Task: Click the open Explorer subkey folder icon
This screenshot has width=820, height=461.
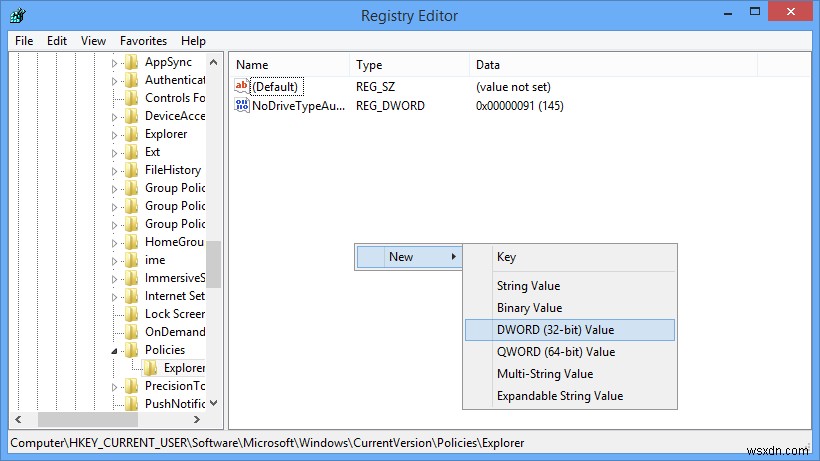Action: (x=150, y=368)
